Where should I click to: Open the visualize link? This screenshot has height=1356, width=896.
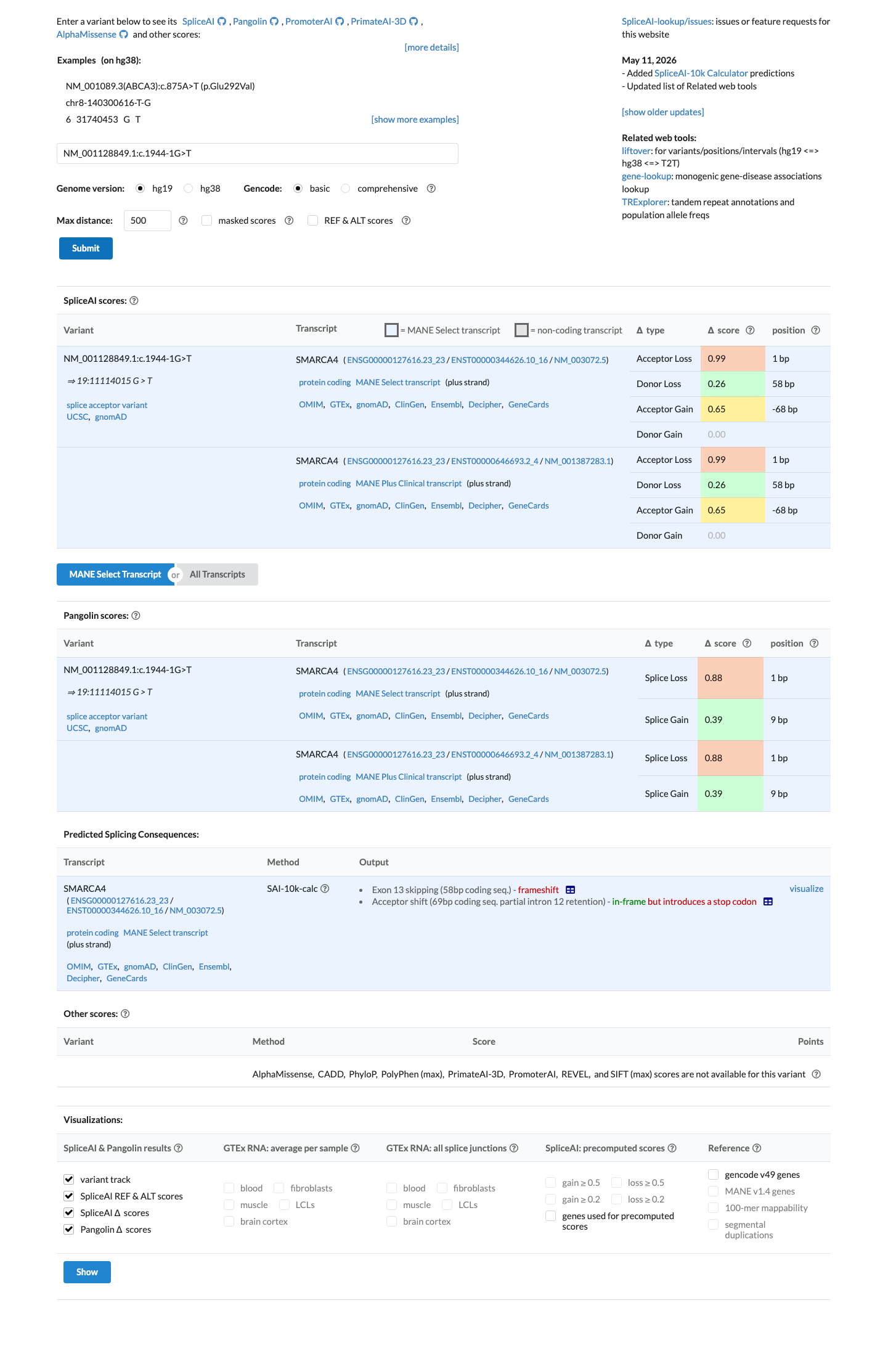click(x=806, y=889)
